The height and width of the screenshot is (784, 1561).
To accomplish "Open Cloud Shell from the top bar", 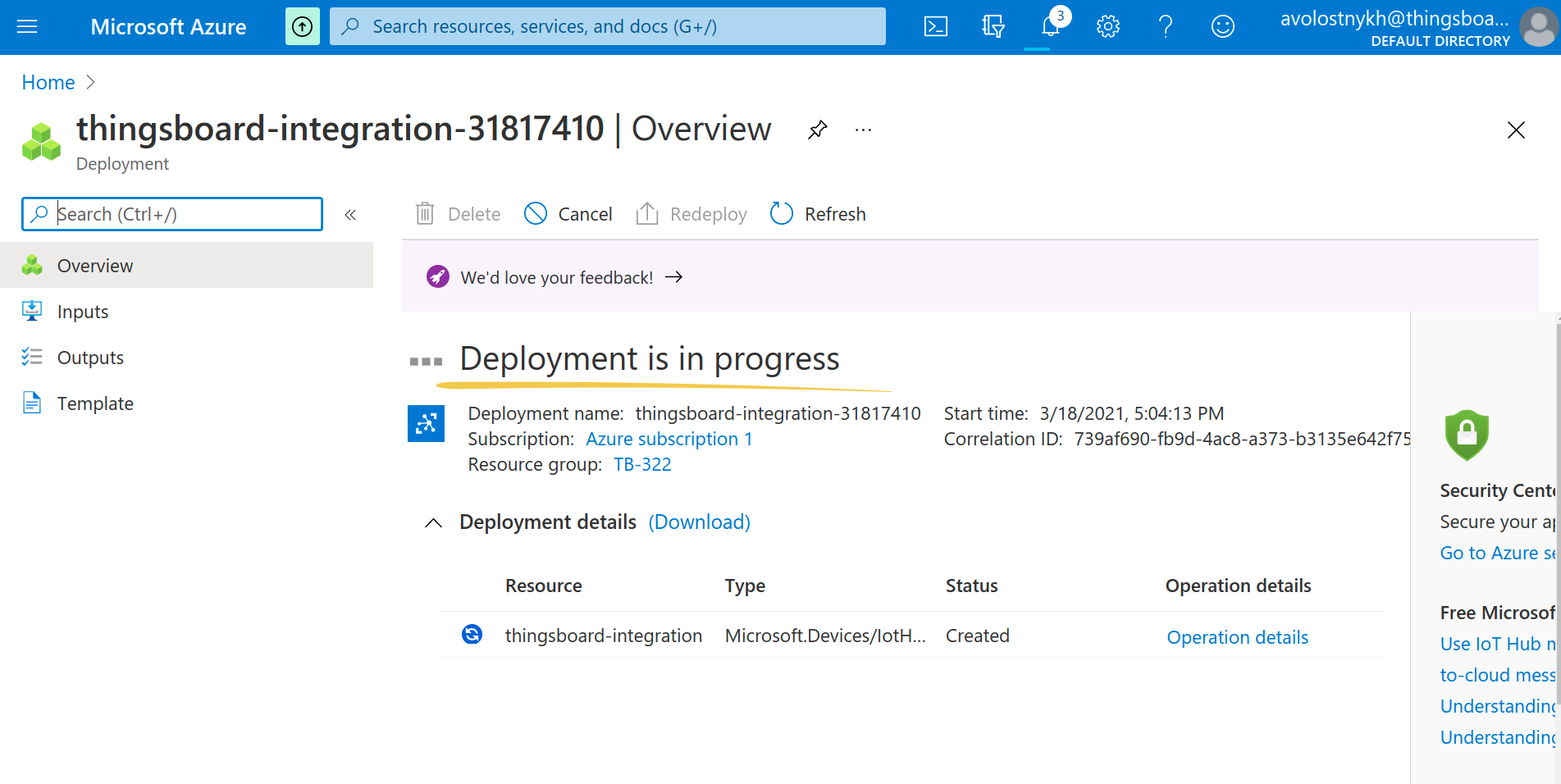I will [936, 27].
